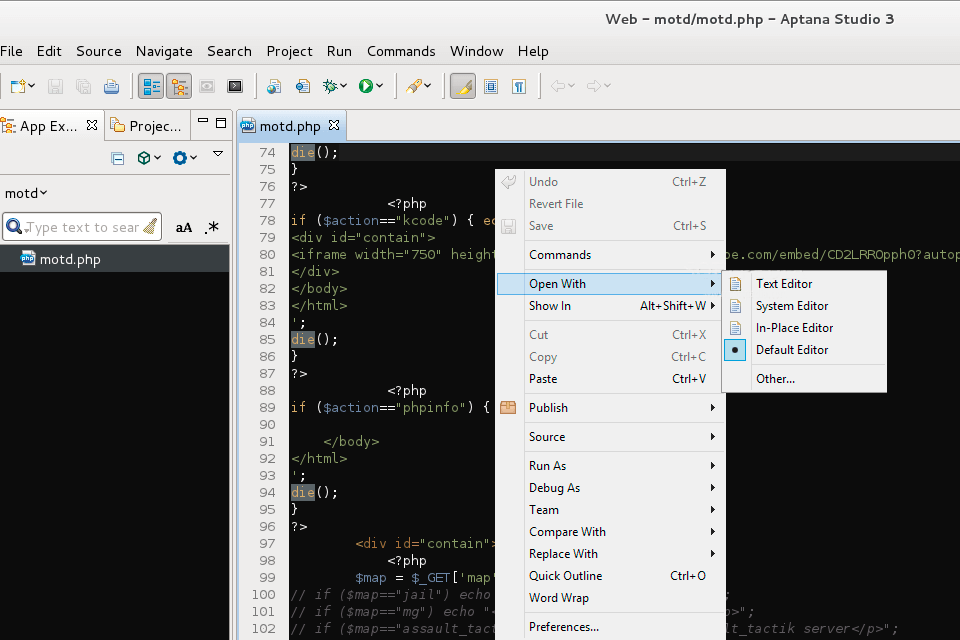
Task: Open the Debug As submenu
Action: click(x=611, y=488)
